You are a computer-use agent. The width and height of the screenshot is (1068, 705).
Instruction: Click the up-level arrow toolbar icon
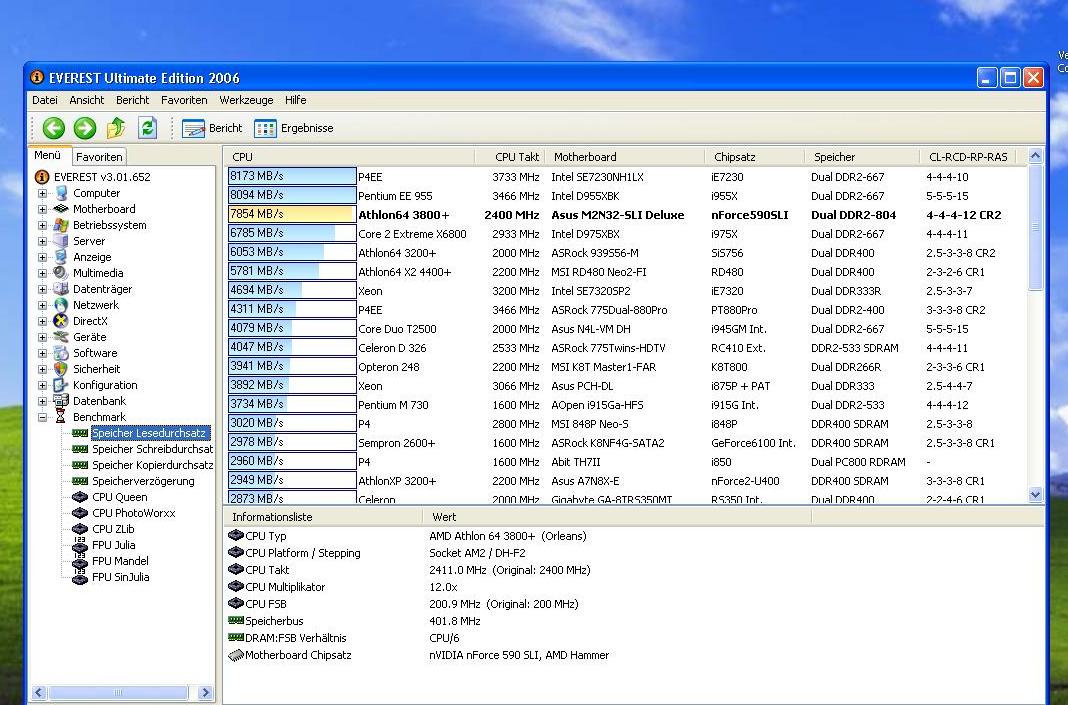pos(116,127)
